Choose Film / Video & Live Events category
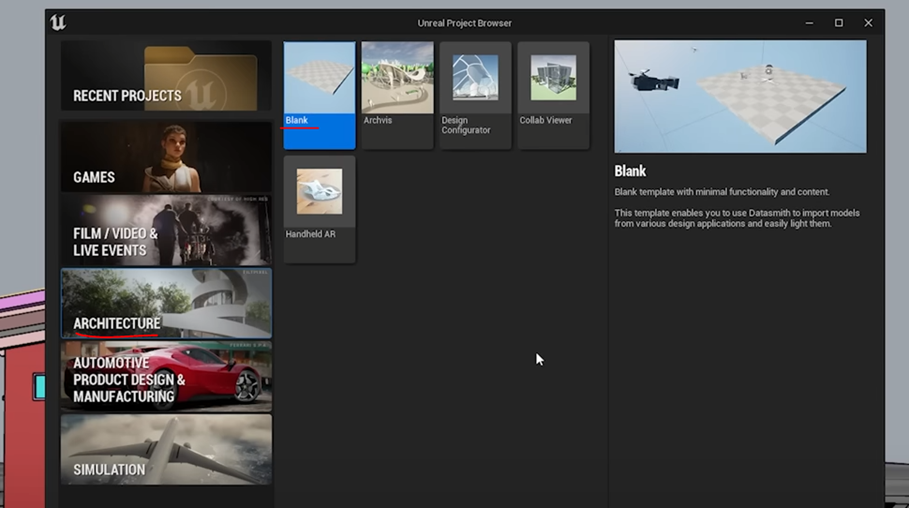The height and width of the screenshot is (508, 909). click(166, 230)
